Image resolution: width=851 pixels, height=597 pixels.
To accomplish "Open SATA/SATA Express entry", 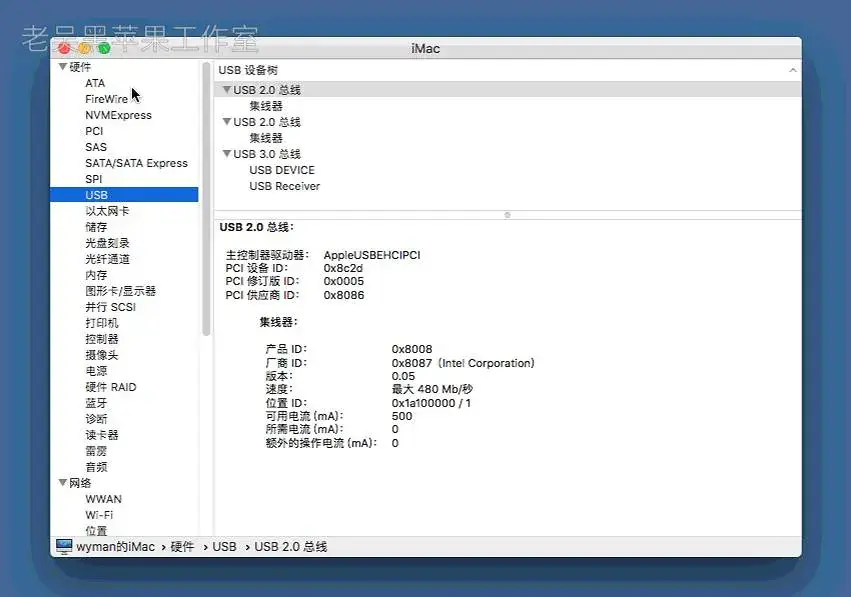I will pos(136,163).
